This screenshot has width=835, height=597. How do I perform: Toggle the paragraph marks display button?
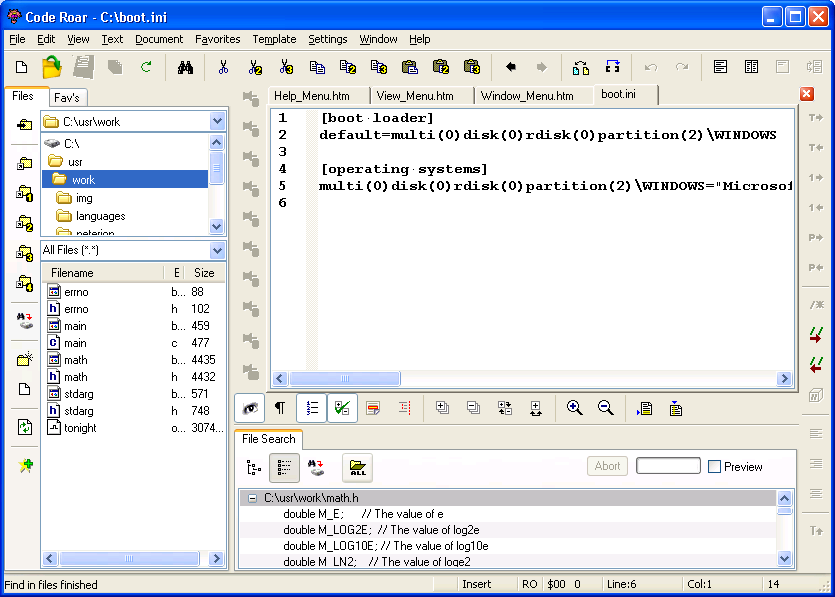(280, 408)
